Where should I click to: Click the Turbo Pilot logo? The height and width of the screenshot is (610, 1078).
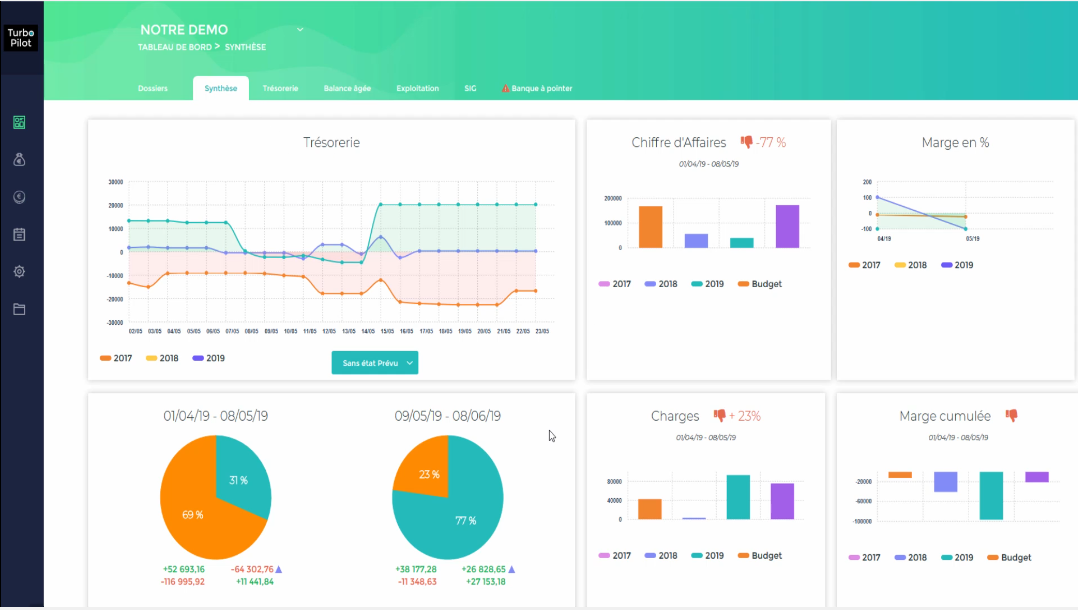tap(21, 38)
